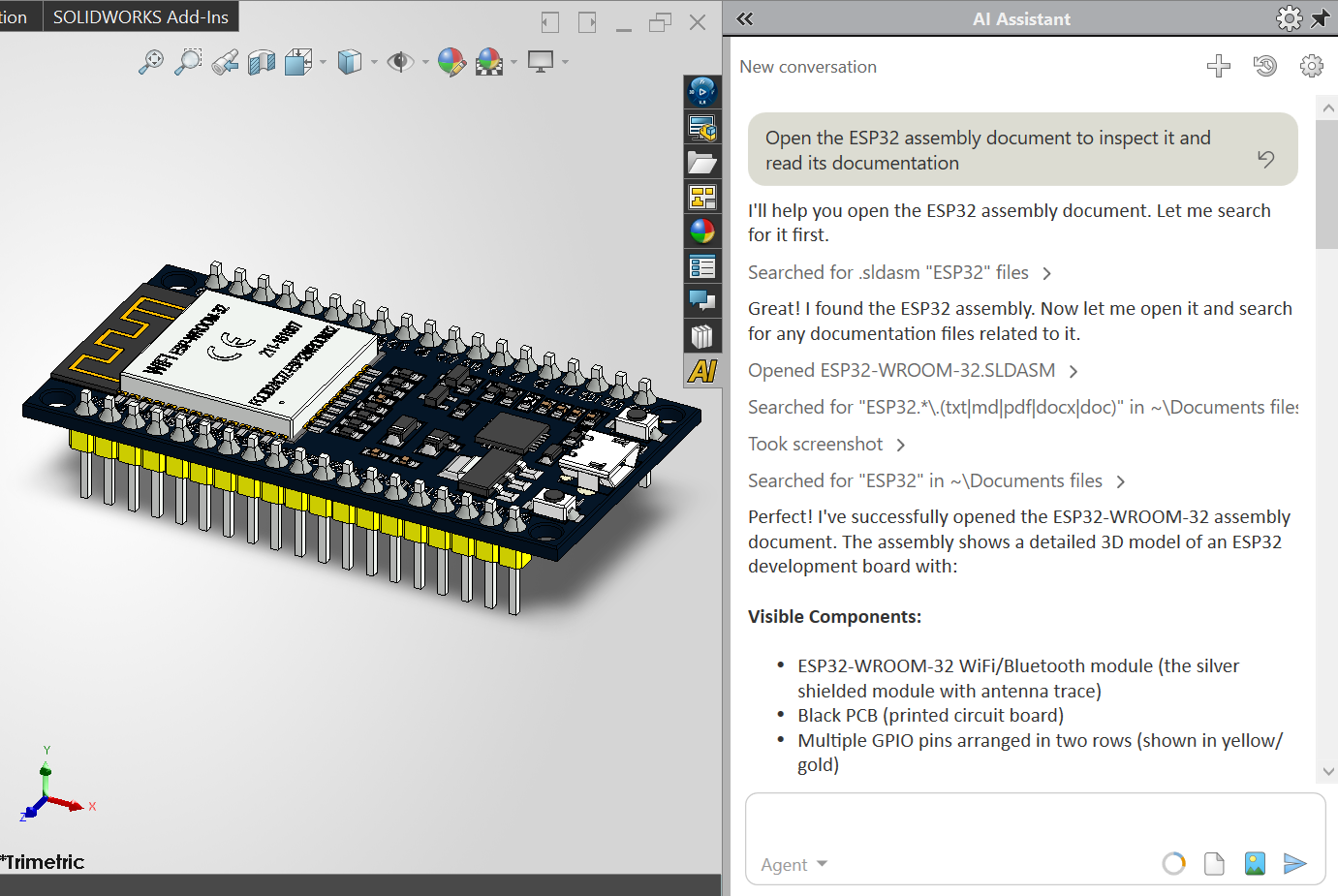Click the attach file icon in chat box
The width and height of the screenshot is (1338, 896).
tap(1214, 863)
